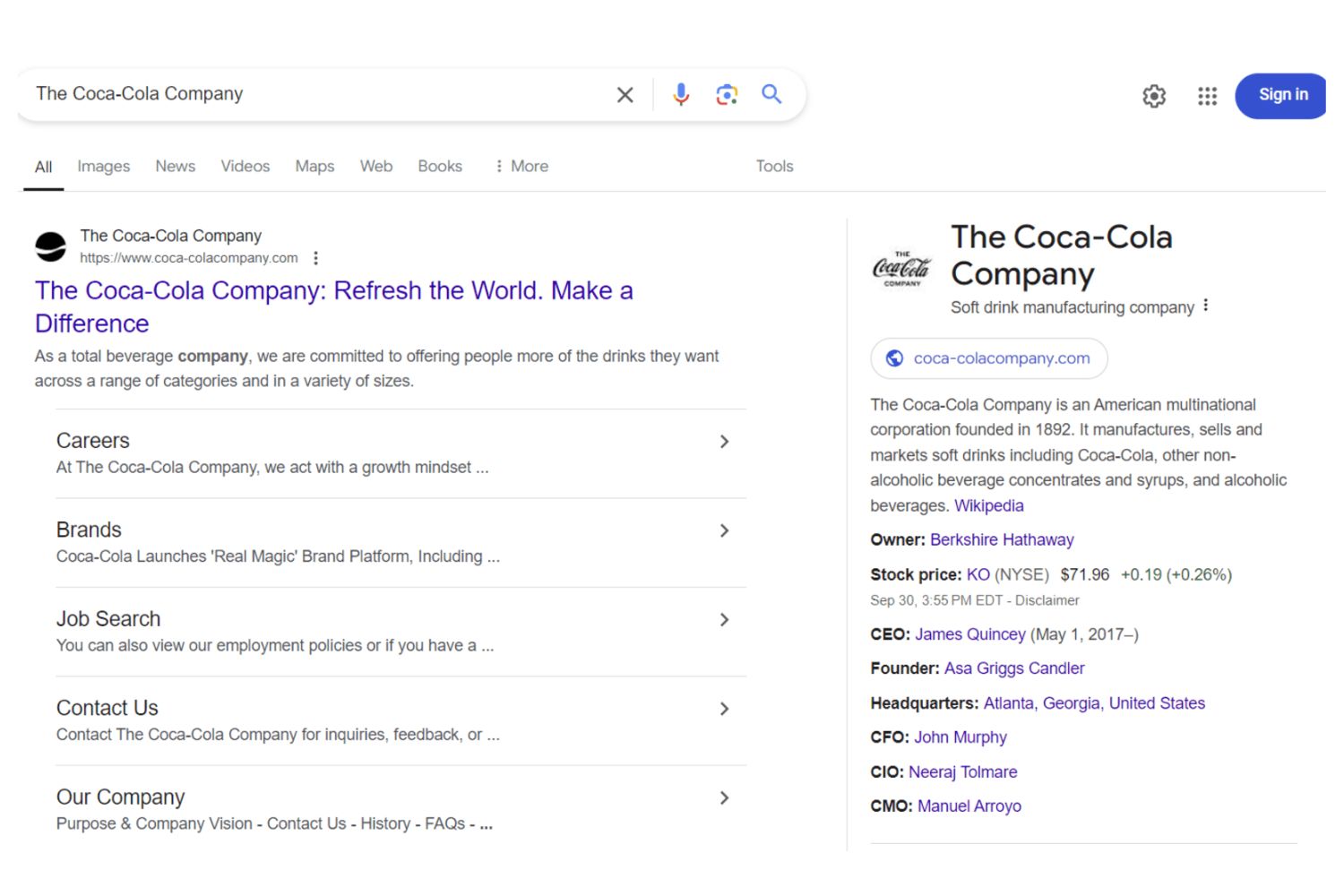
Task: Expand the Careers sitelink chevron
Action: [724, 442]
